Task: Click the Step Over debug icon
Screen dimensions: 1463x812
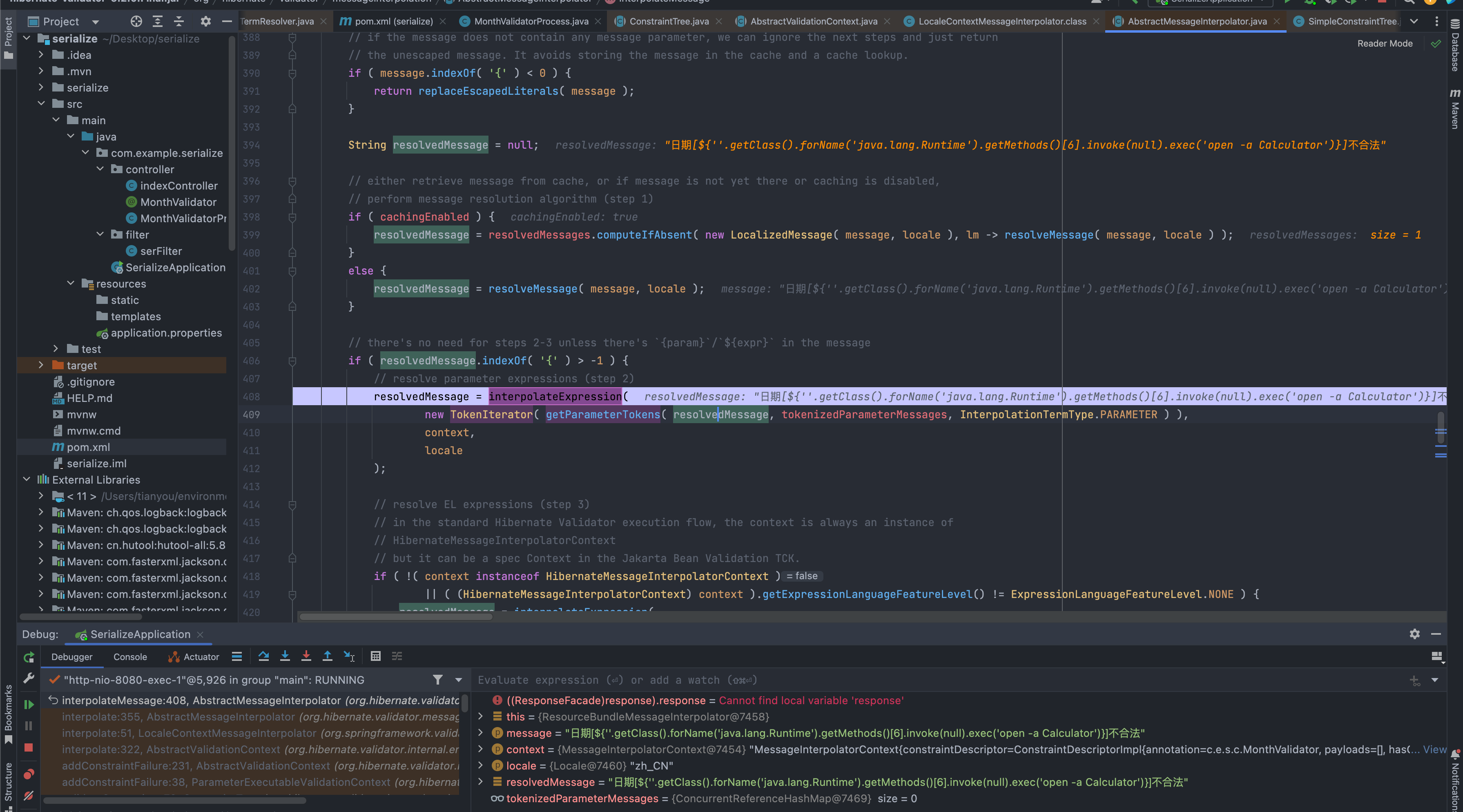Action: click(263, 656)
